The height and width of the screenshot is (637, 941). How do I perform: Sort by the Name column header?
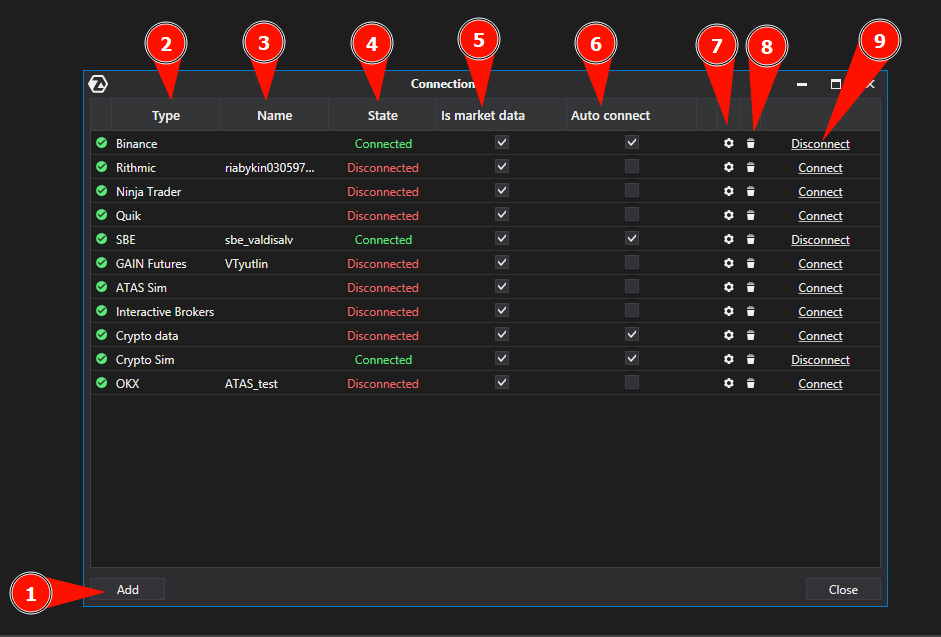pyautogui.click(x=274, y=115)
